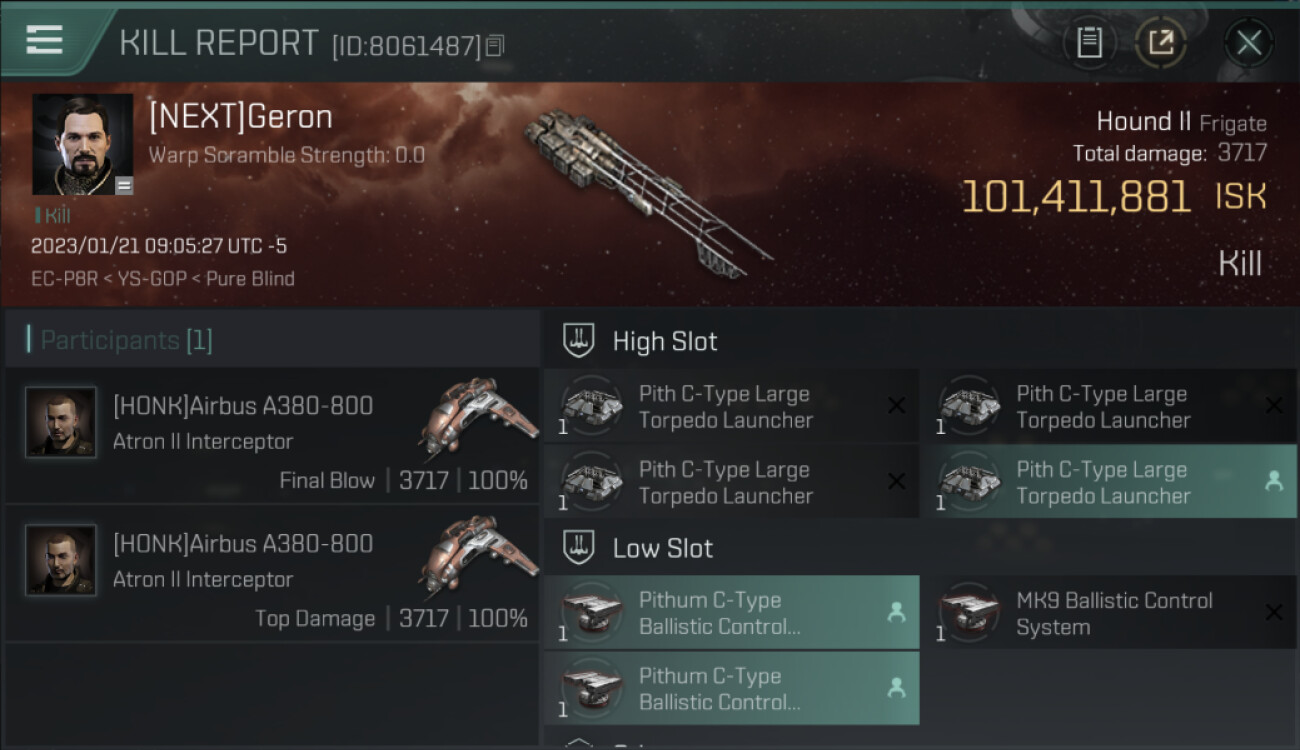
Task: Close the kill report window
Action: point(1248,43)
